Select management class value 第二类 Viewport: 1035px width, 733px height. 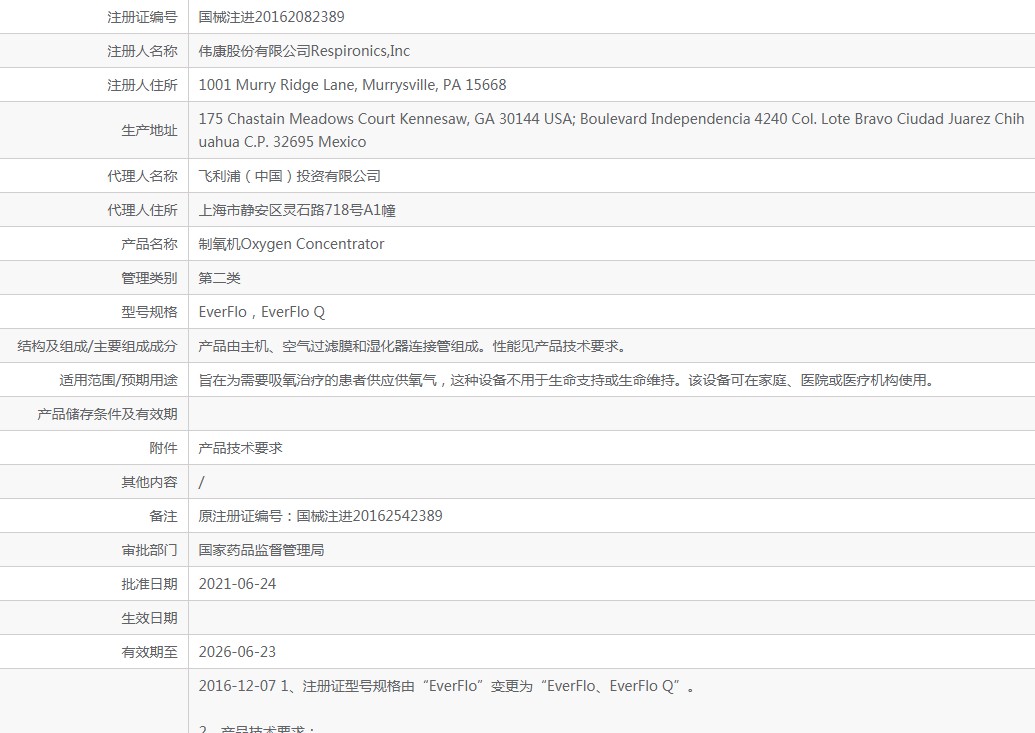(x=220, y=278)
